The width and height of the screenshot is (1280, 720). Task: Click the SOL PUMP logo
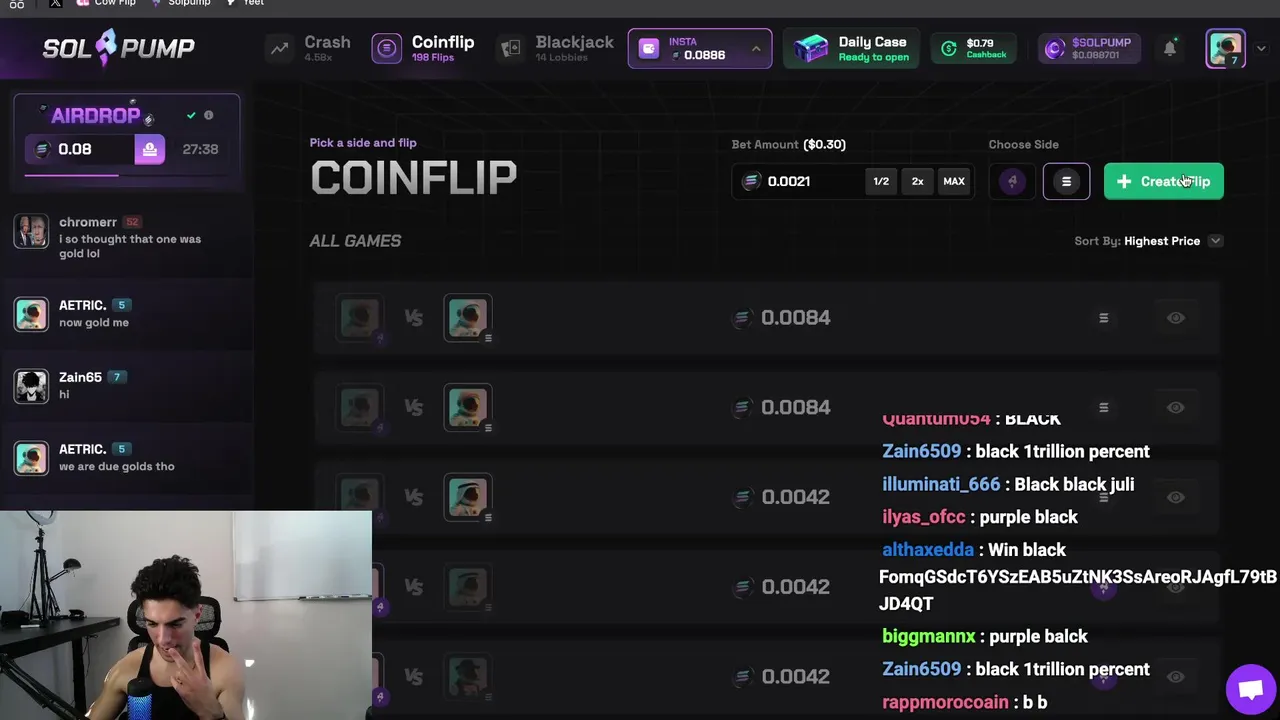119,47
